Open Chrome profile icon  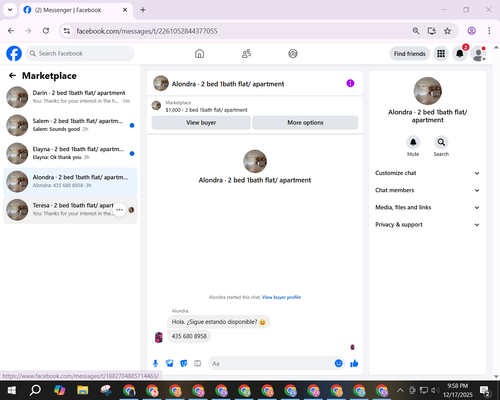pos(471,31)
